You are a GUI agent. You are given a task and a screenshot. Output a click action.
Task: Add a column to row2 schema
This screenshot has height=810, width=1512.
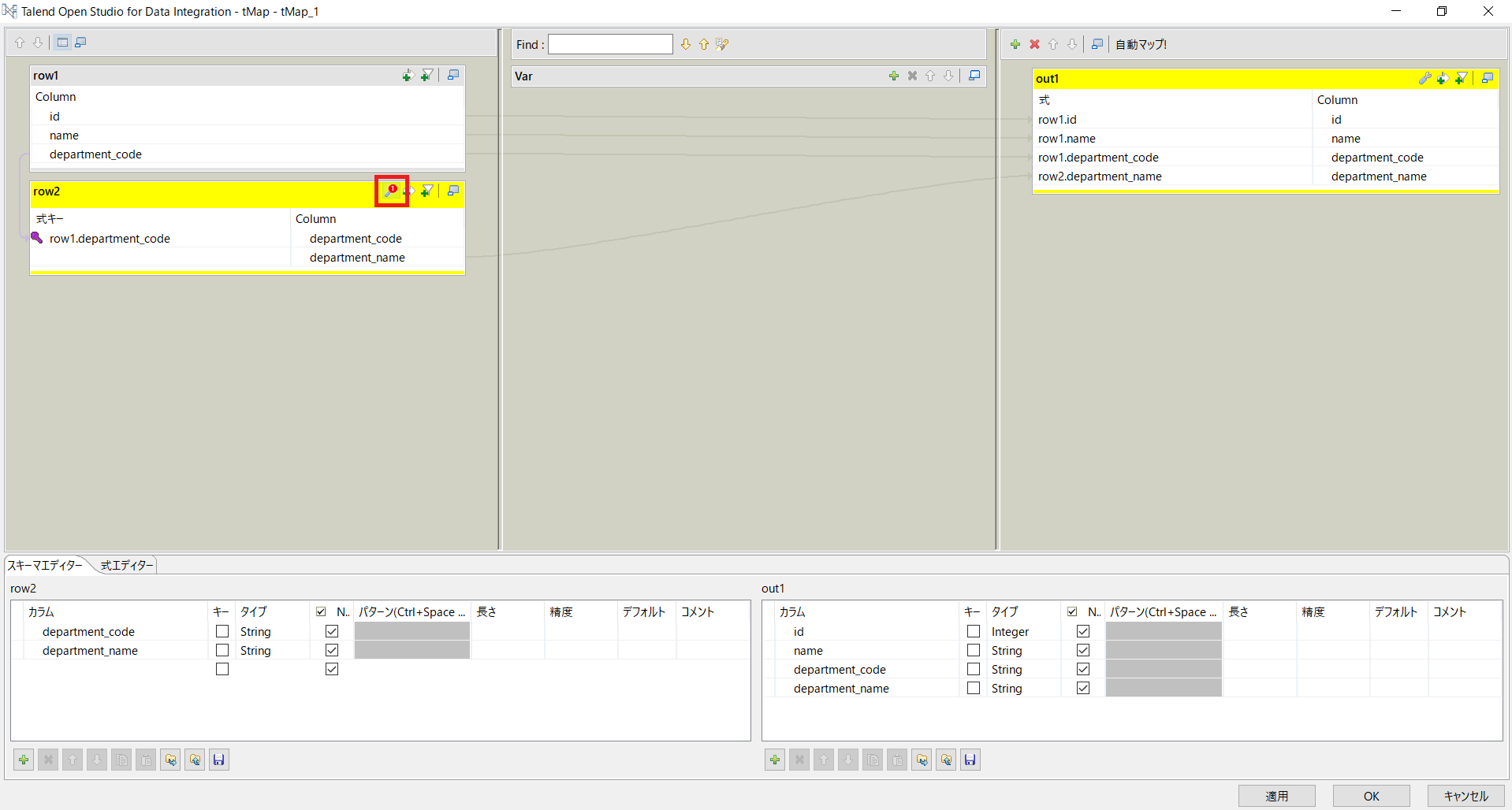click(24, 760)
